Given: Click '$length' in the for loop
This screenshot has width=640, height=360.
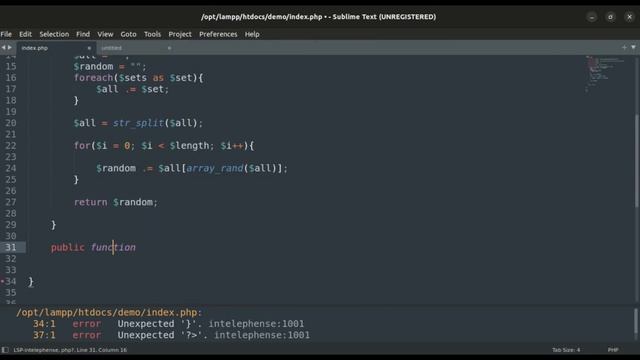Looking at the screenshot, I should click(x=189, y=146).
